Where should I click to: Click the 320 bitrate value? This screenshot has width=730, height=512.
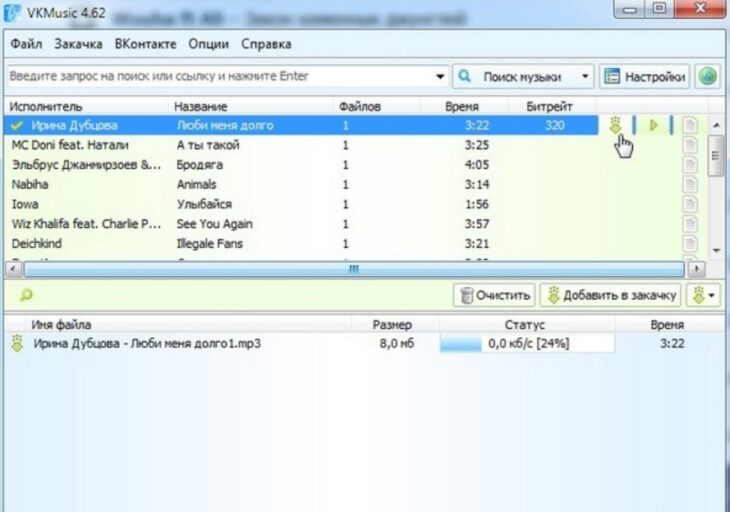point(554,125)
